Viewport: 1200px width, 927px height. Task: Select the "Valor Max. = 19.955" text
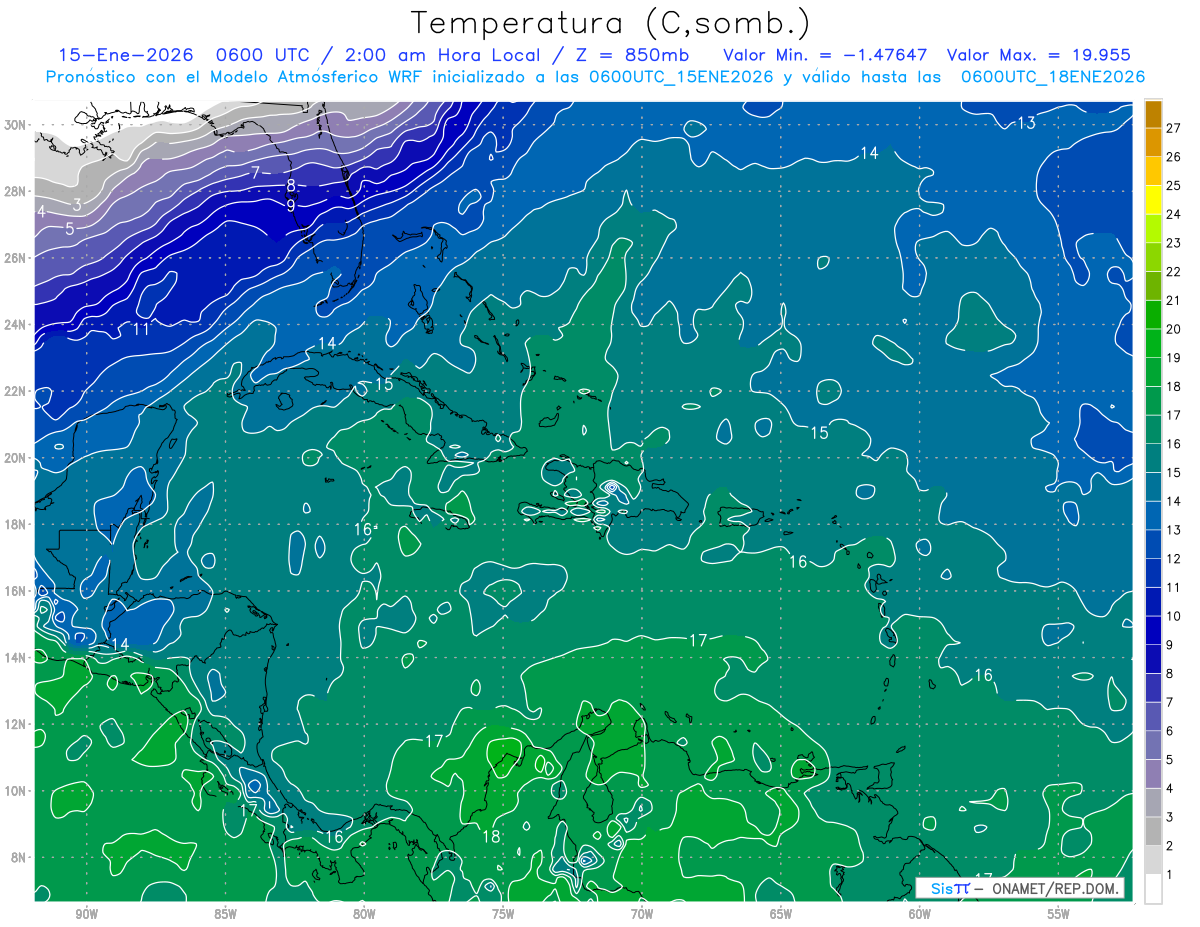[1039, 56]
